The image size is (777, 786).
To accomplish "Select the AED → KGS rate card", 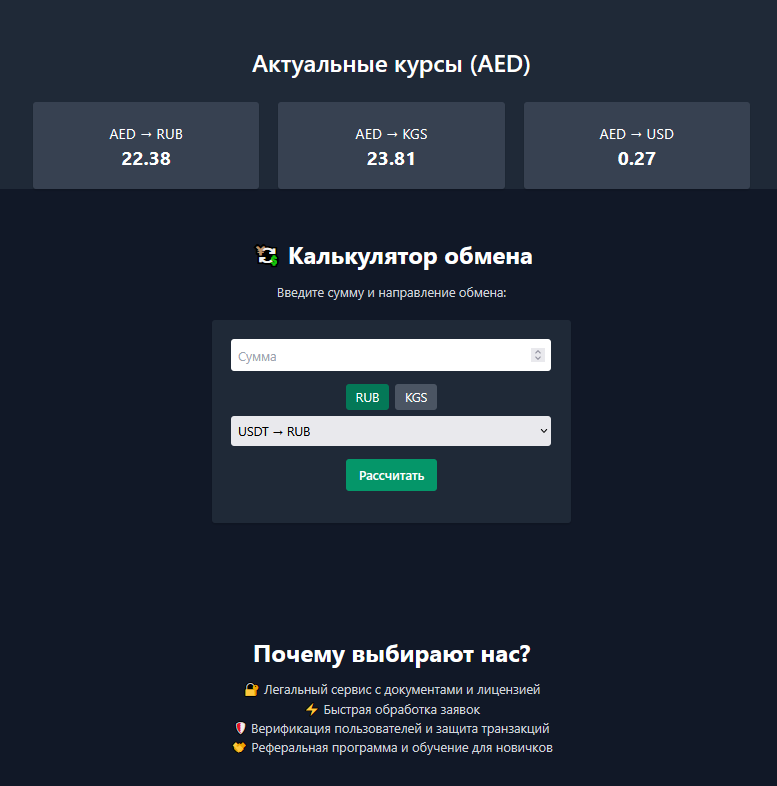I will pos(391,146).
